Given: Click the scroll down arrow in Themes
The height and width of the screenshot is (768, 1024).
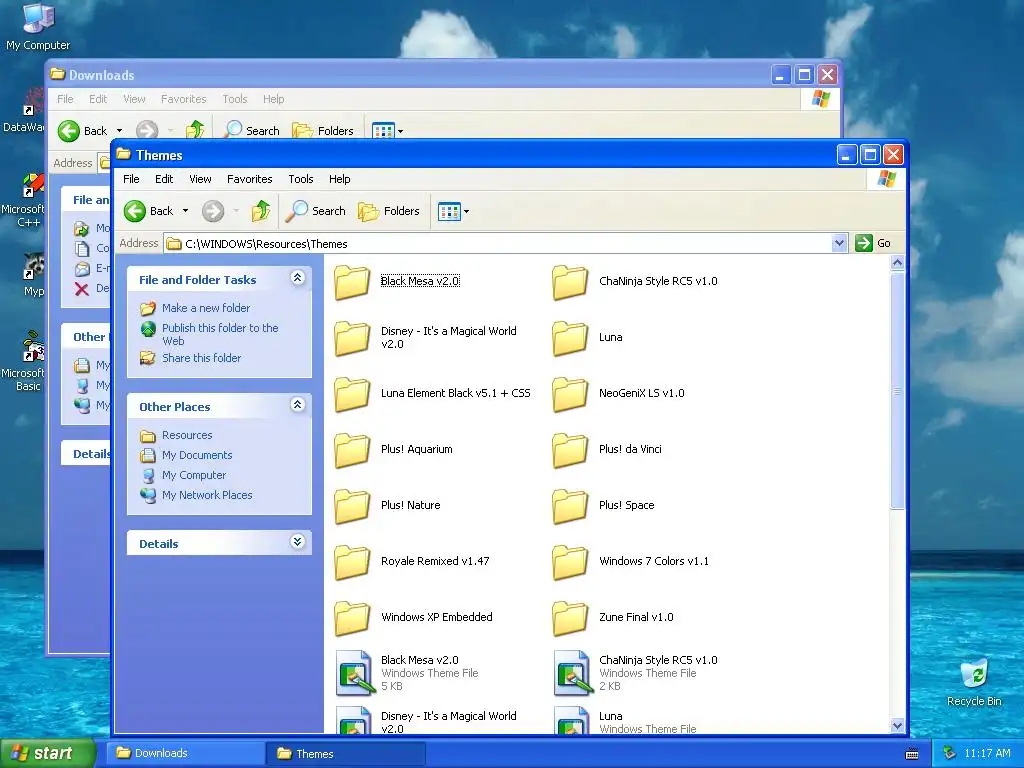Looking at the screenshot, I should pyautogui.click(x=897, y=726).
